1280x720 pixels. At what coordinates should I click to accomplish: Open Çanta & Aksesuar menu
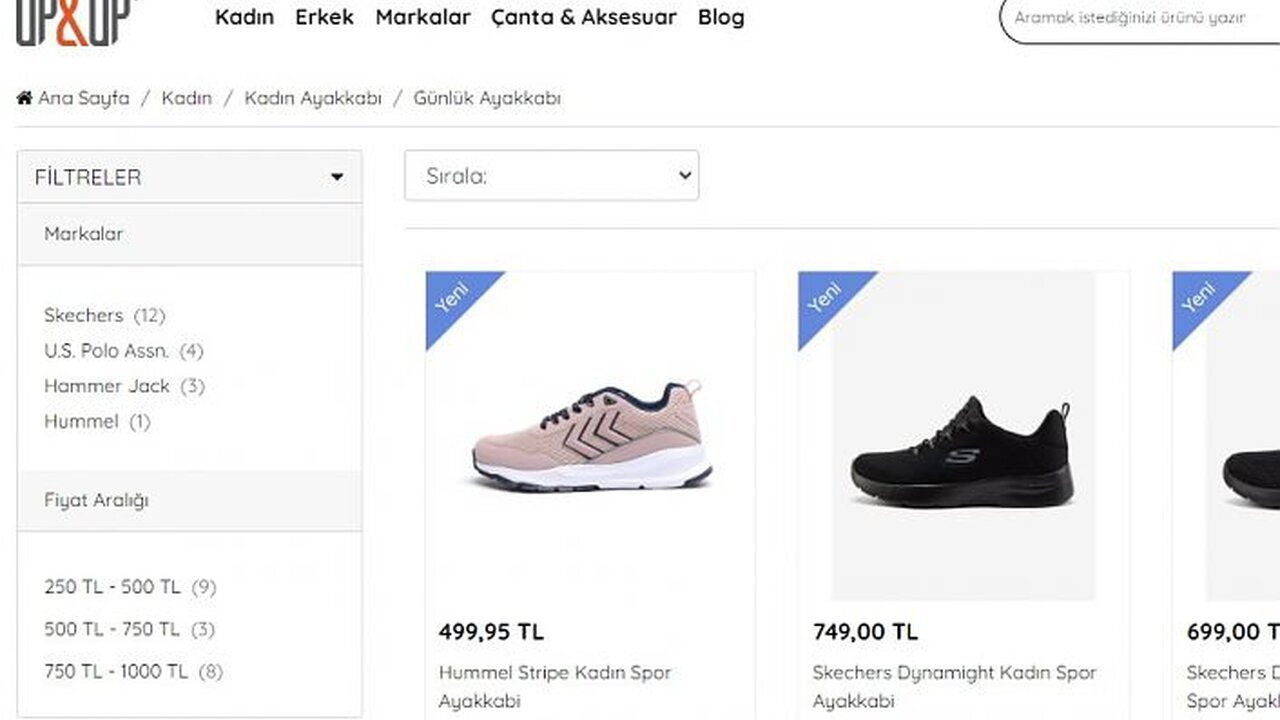[584, 17]
